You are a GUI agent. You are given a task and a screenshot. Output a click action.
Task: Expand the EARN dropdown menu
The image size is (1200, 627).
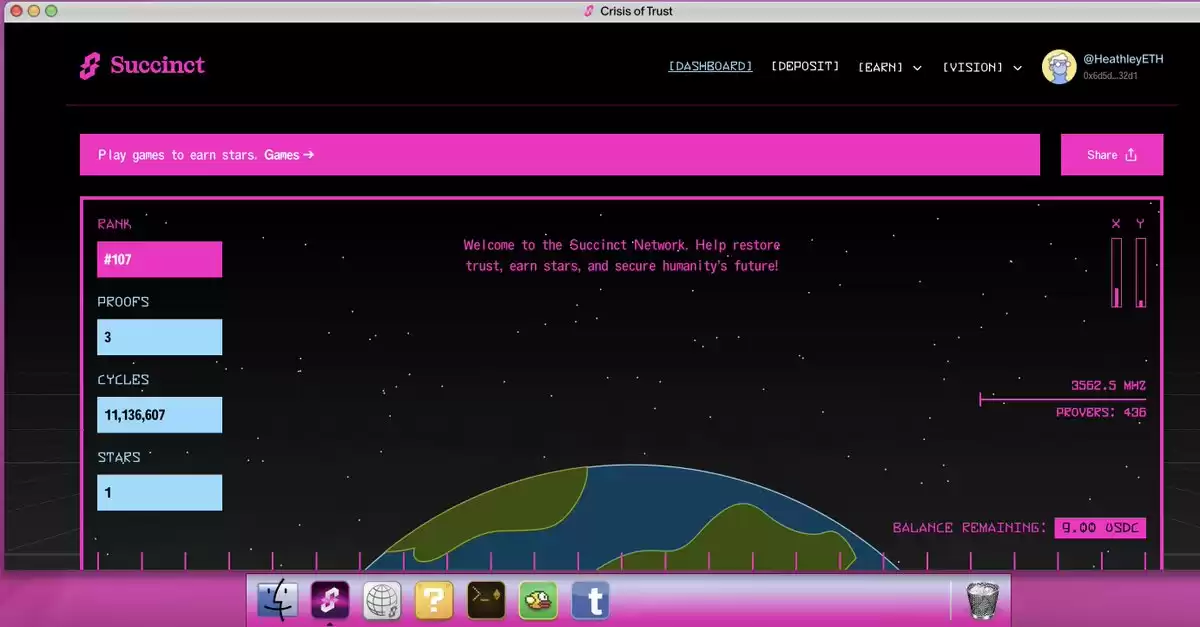pyautogui.click(x=890, y=67)
